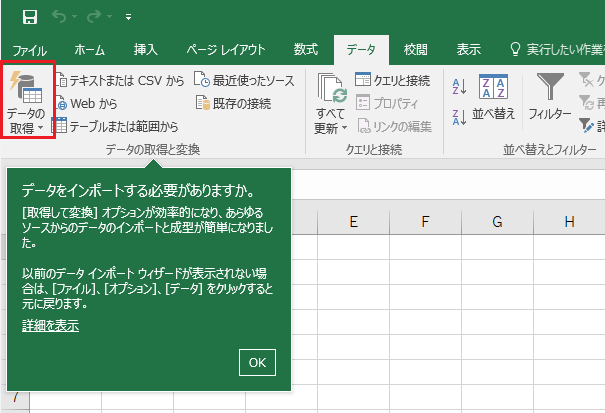
Task: Click the リンクの編集 button
Action: [394, 126]
